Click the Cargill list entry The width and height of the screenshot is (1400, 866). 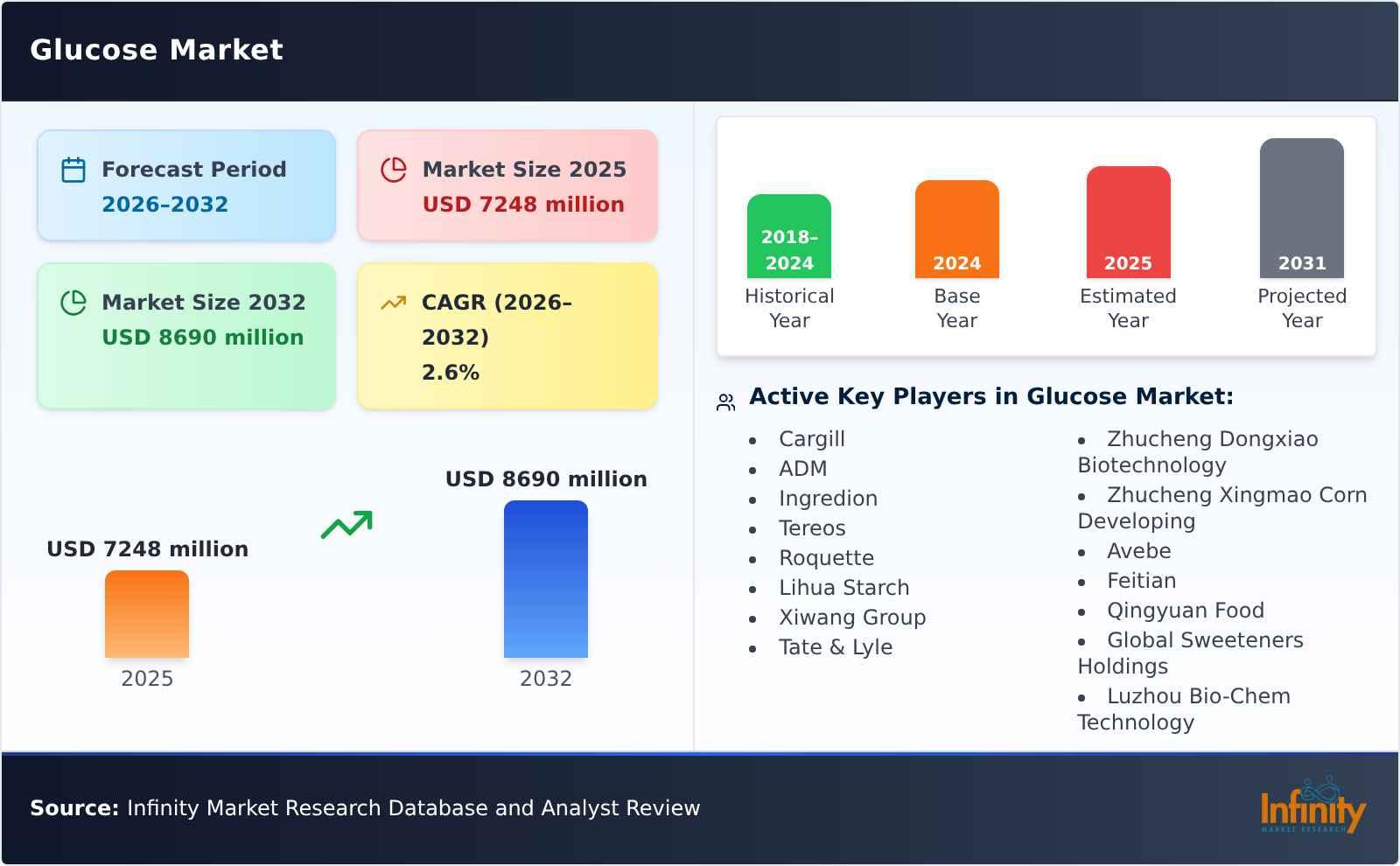tap(811, 439)
